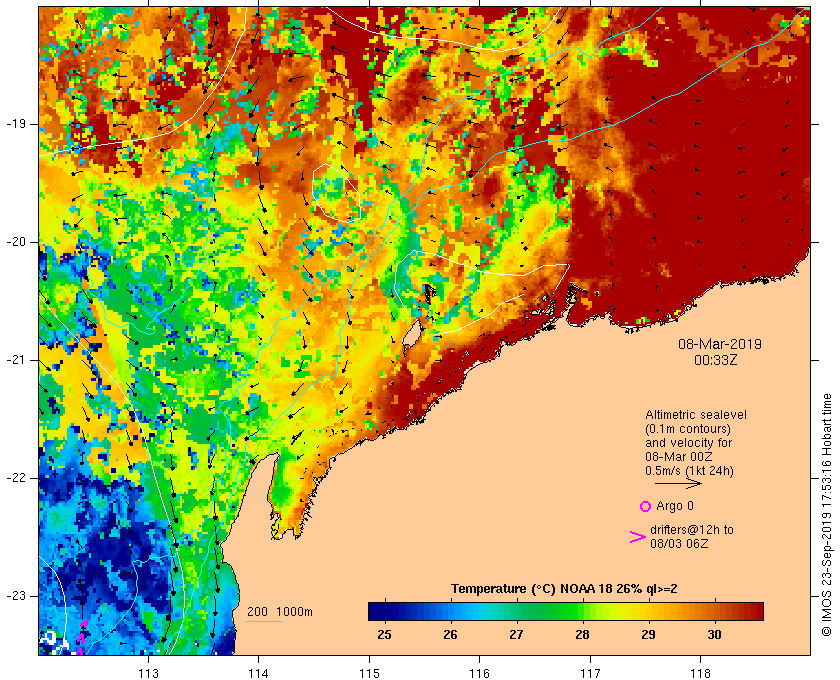Click the '08-Mar 00Z' legend line
Image resolution: width=840 pixels, height=680 pixels.
(678, 457)
